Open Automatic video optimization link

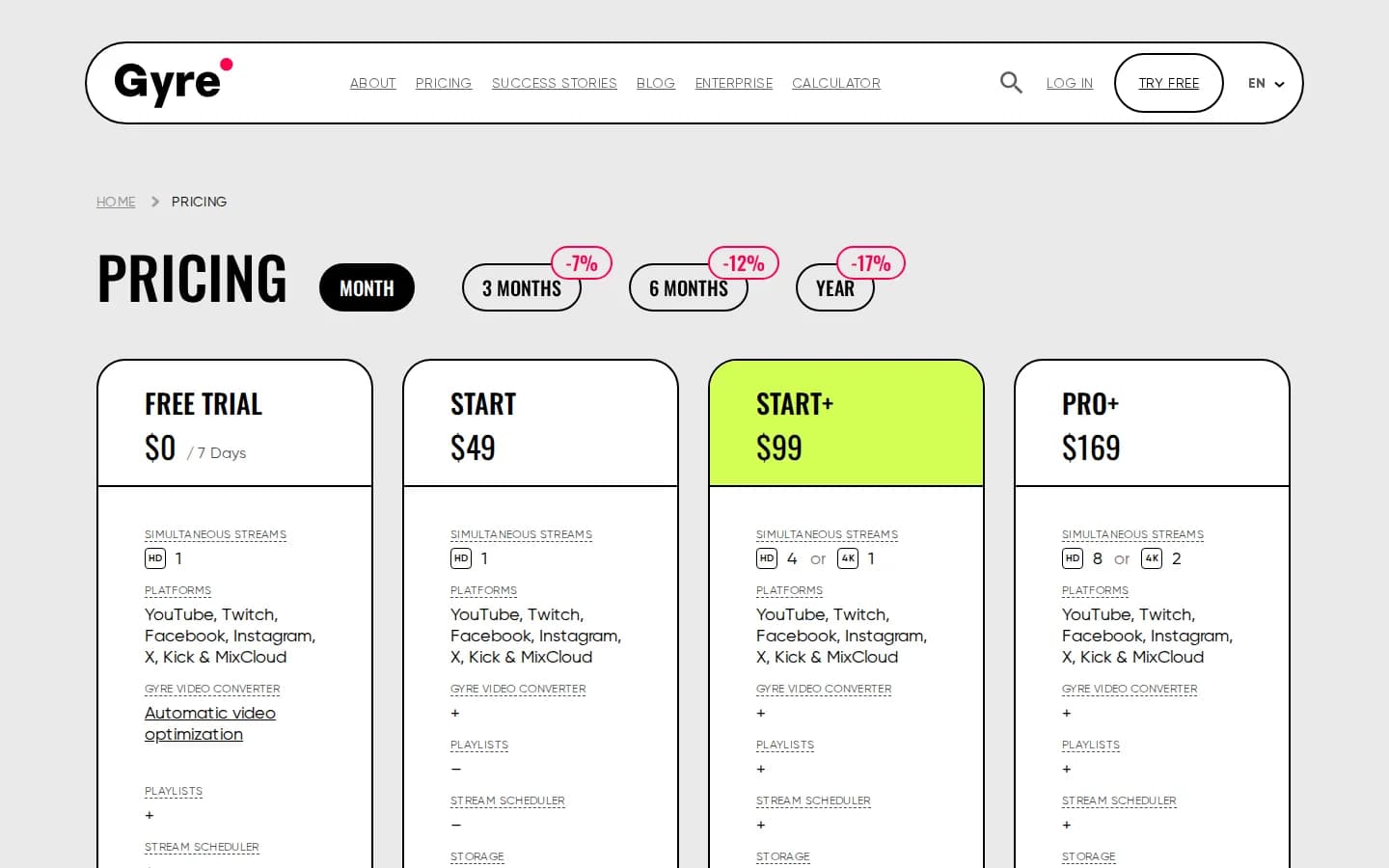(x=210, y=723)
